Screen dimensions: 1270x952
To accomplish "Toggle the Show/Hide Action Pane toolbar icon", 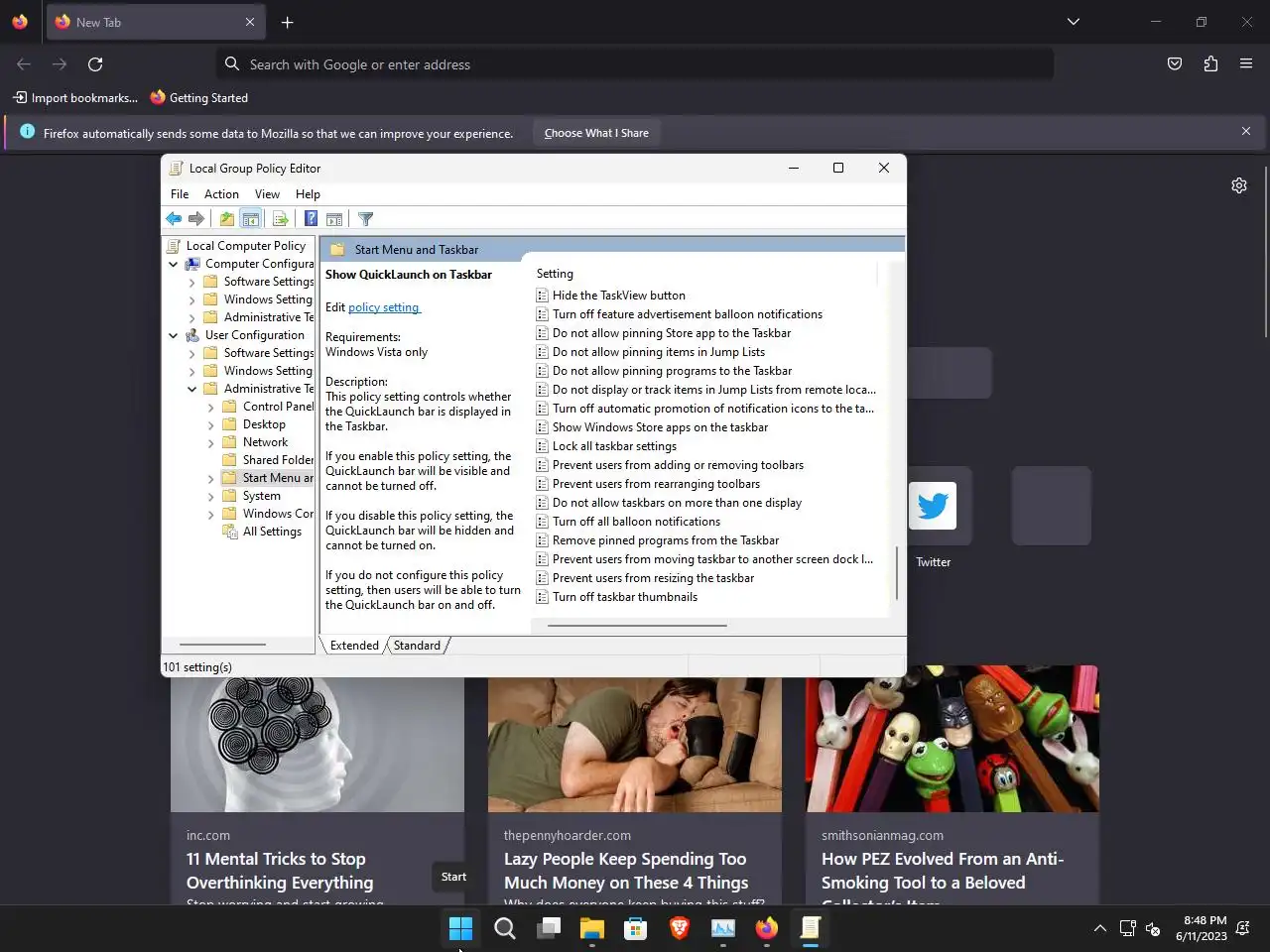I will [x=334, y=219].
